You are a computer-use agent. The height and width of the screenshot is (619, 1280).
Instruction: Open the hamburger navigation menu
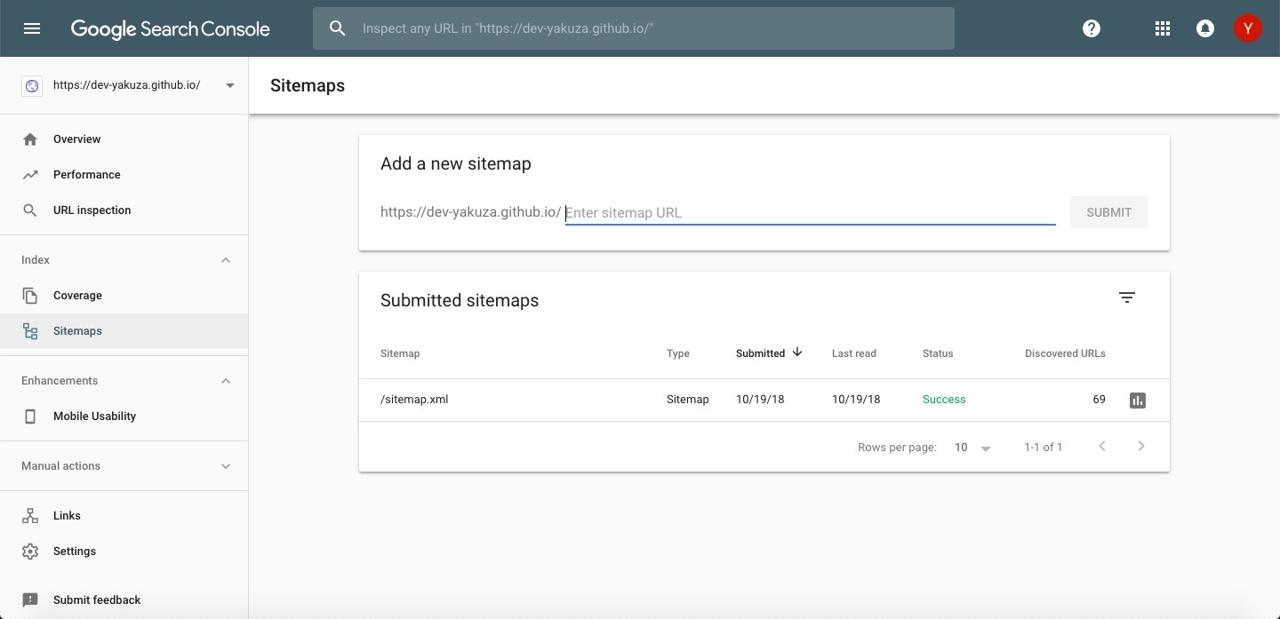coord(32,28)
